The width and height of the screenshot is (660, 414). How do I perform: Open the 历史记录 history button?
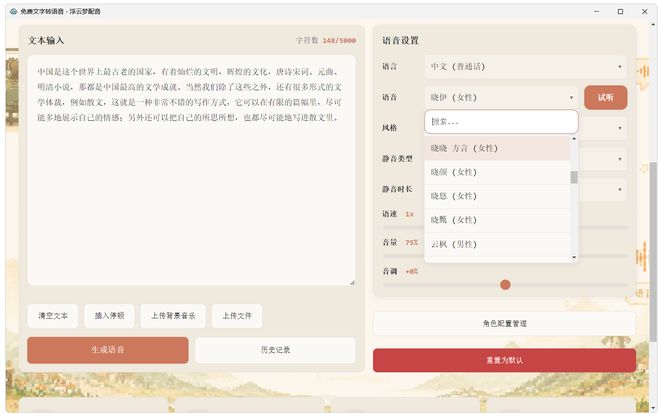coord(275,350)
